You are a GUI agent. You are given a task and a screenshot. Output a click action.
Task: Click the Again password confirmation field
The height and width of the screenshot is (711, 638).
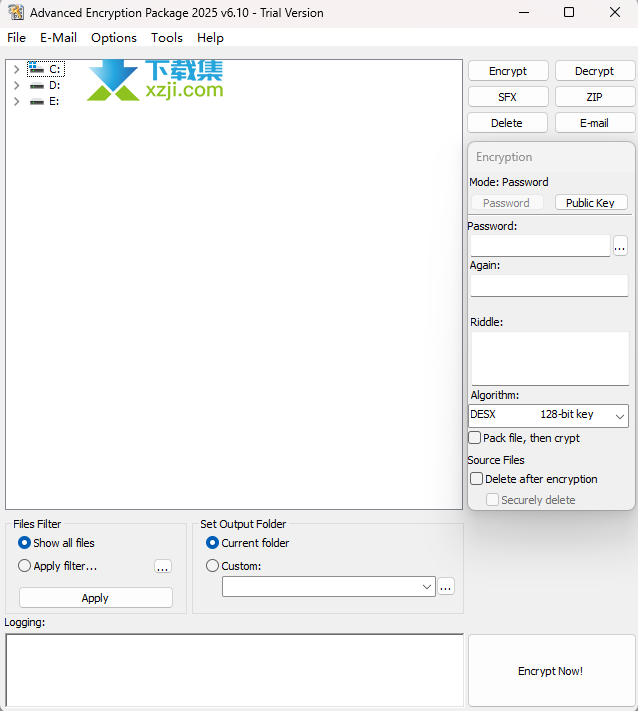coord(549,286)
